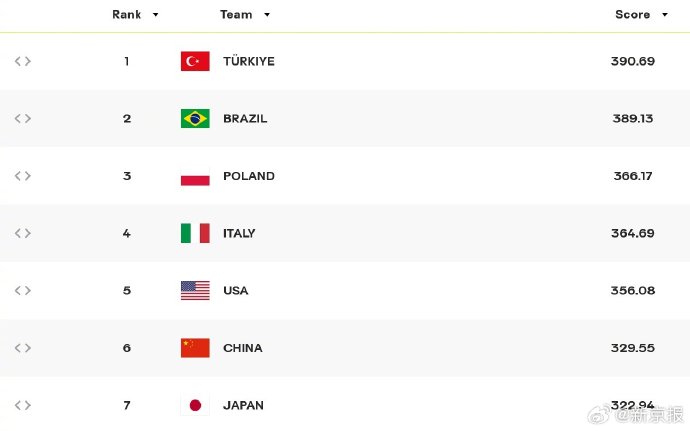
Task: Open the Rank column sort dropdown
Action: [155, 15]
